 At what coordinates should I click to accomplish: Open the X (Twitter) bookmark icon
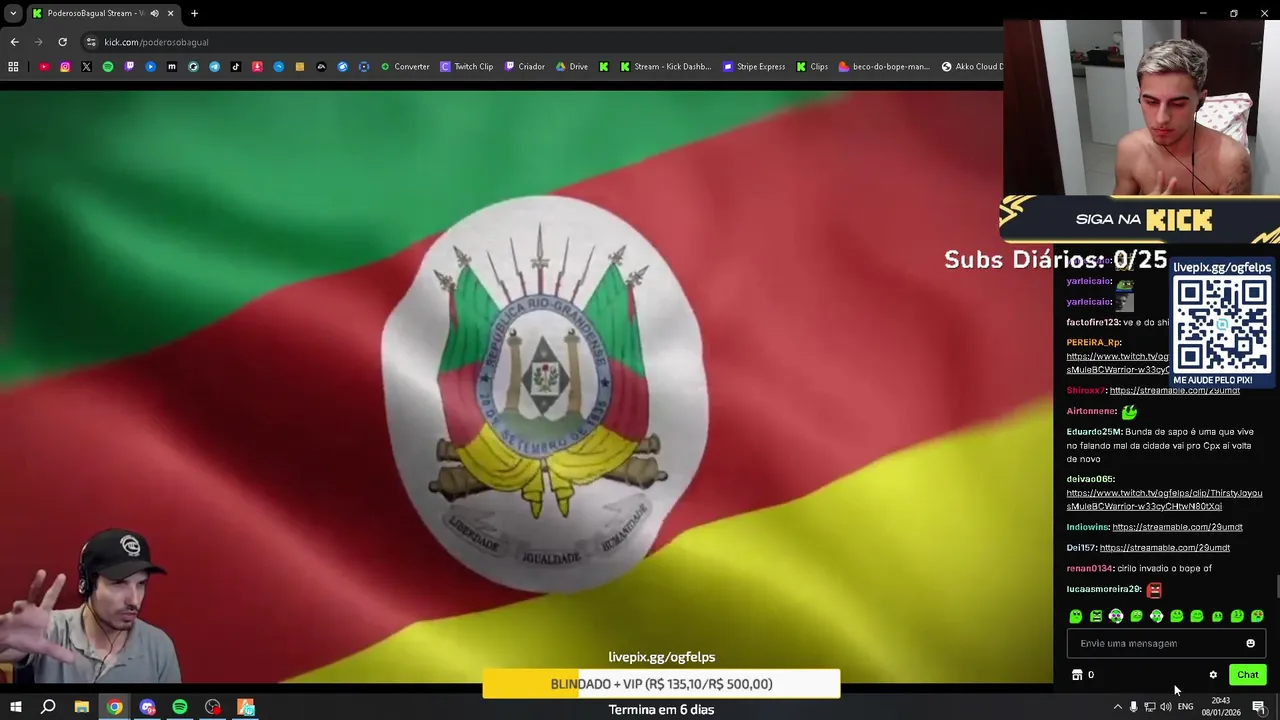click(x=86, y=67)
